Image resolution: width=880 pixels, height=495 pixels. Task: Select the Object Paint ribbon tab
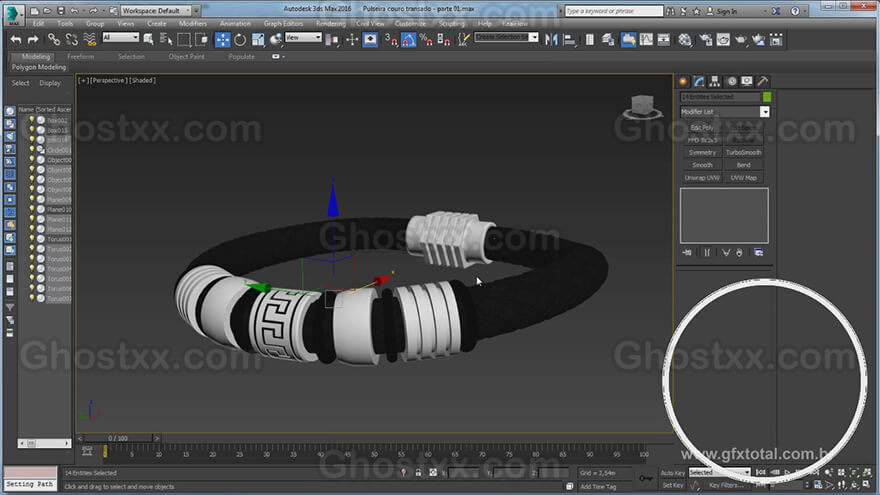(186, 57)
